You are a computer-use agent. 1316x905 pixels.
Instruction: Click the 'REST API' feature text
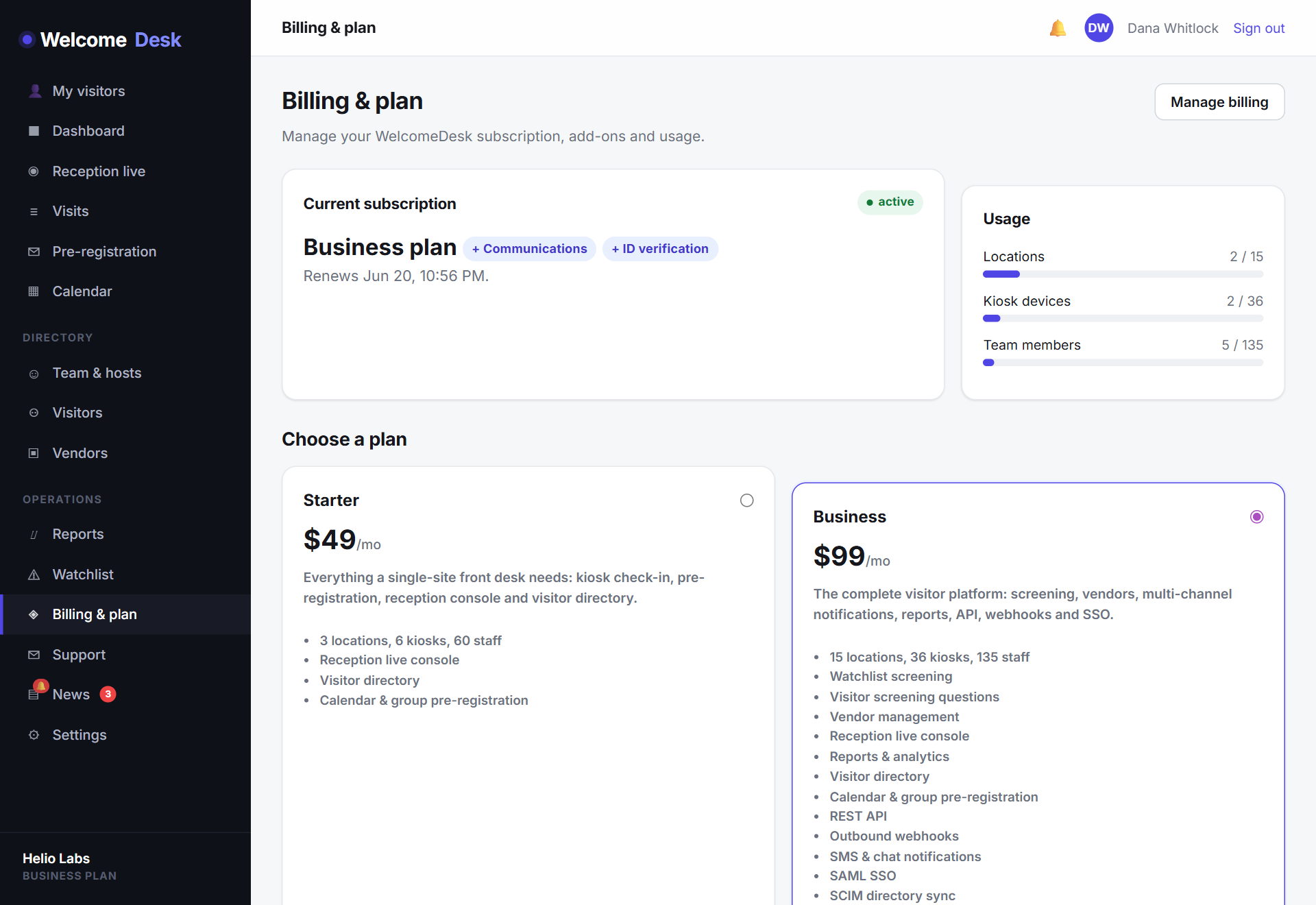tap(858, 817)
